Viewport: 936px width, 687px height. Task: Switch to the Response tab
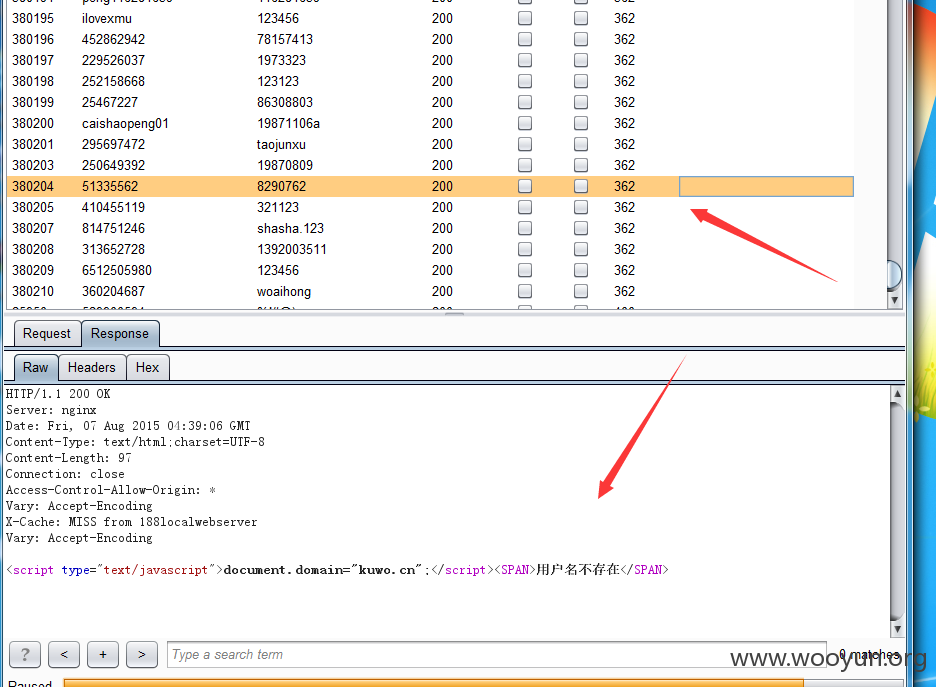click(120, 334)
